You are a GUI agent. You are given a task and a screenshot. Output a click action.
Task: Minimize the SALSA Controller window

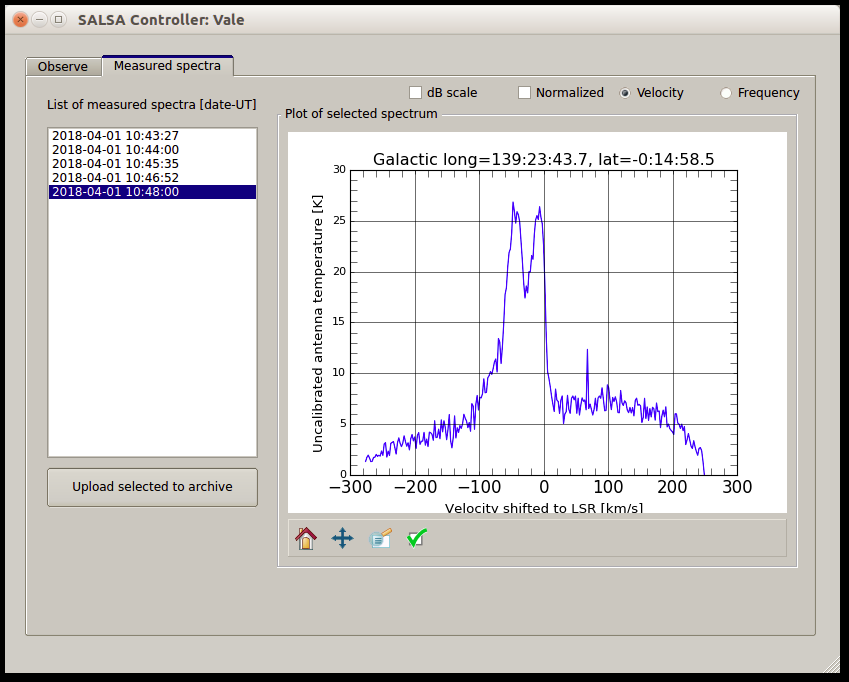[x=40, y=20]
